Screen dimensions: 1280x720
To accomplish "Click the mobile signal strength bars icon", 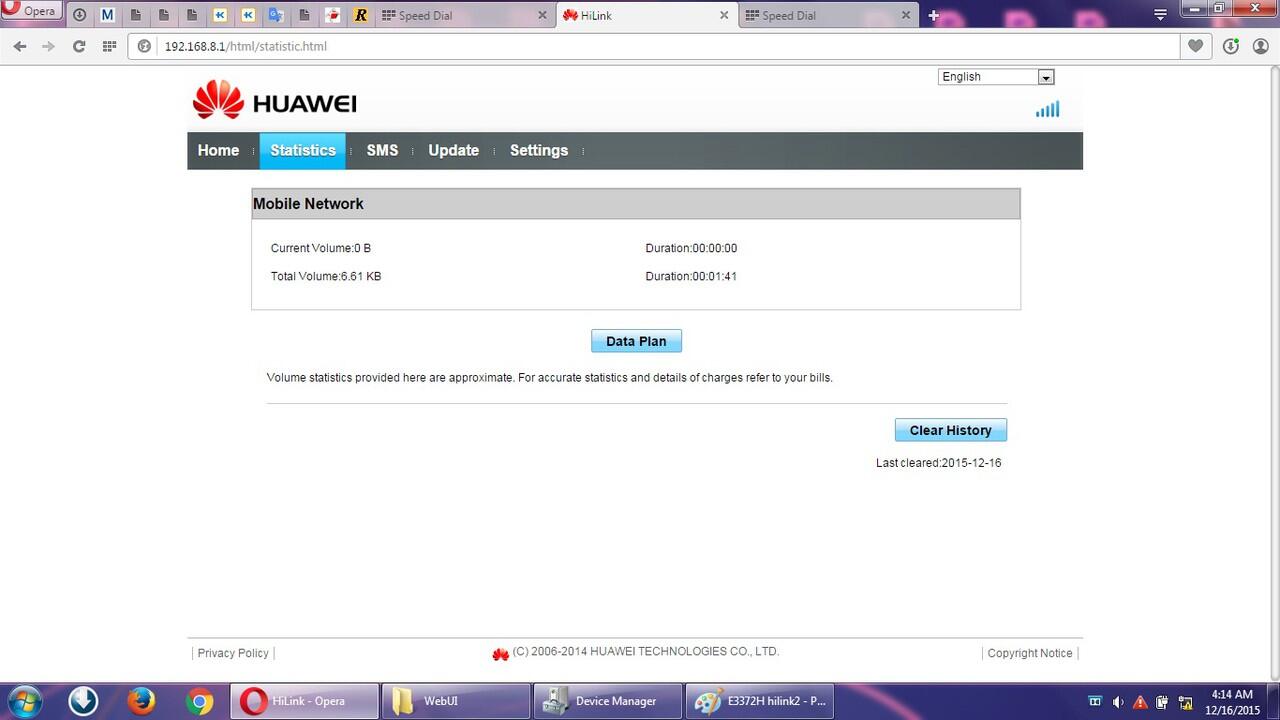I will click(x=1047, y=109).
